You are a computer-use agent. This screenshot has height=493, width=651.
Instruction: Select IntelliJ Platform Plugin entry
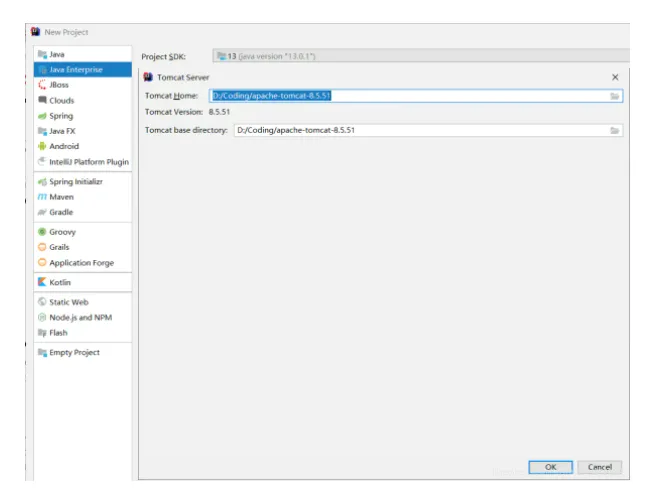click(83, 162)
